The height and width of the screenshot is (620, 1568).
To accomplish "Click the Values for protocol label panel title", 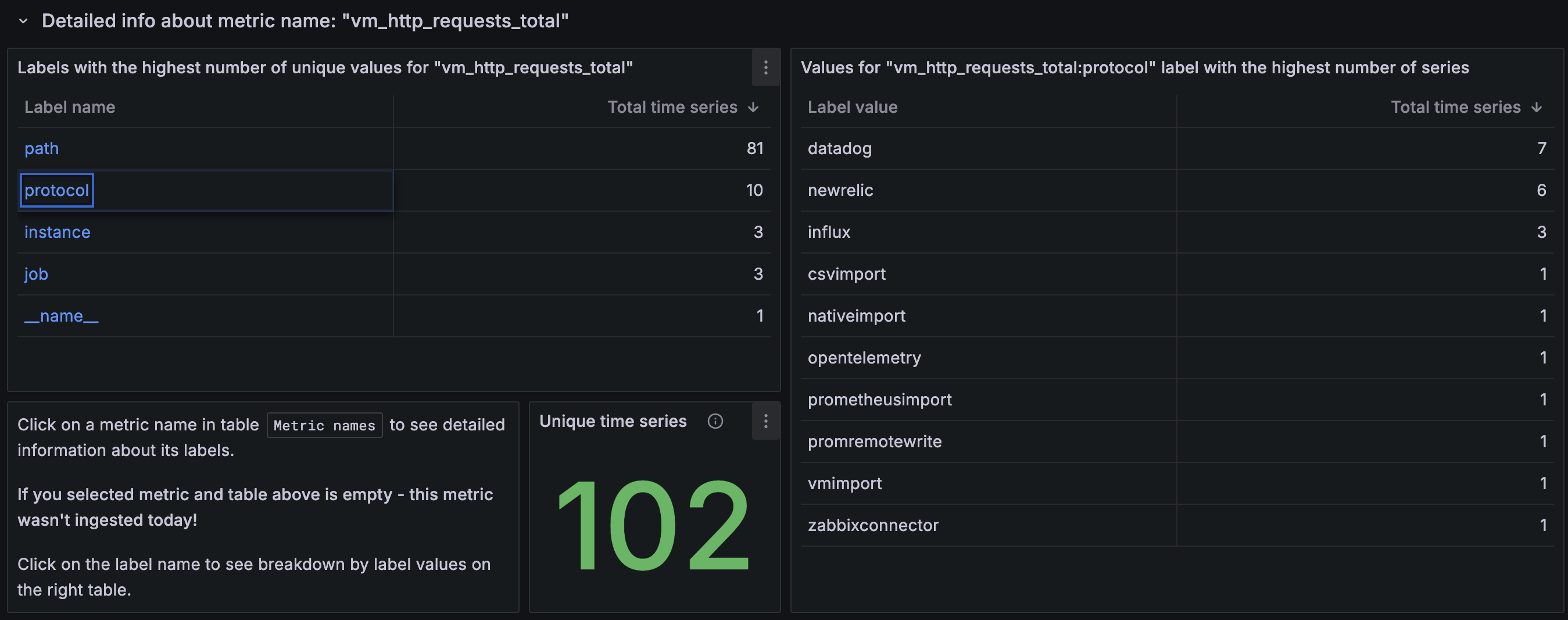I will click(x=1134, y=67).
